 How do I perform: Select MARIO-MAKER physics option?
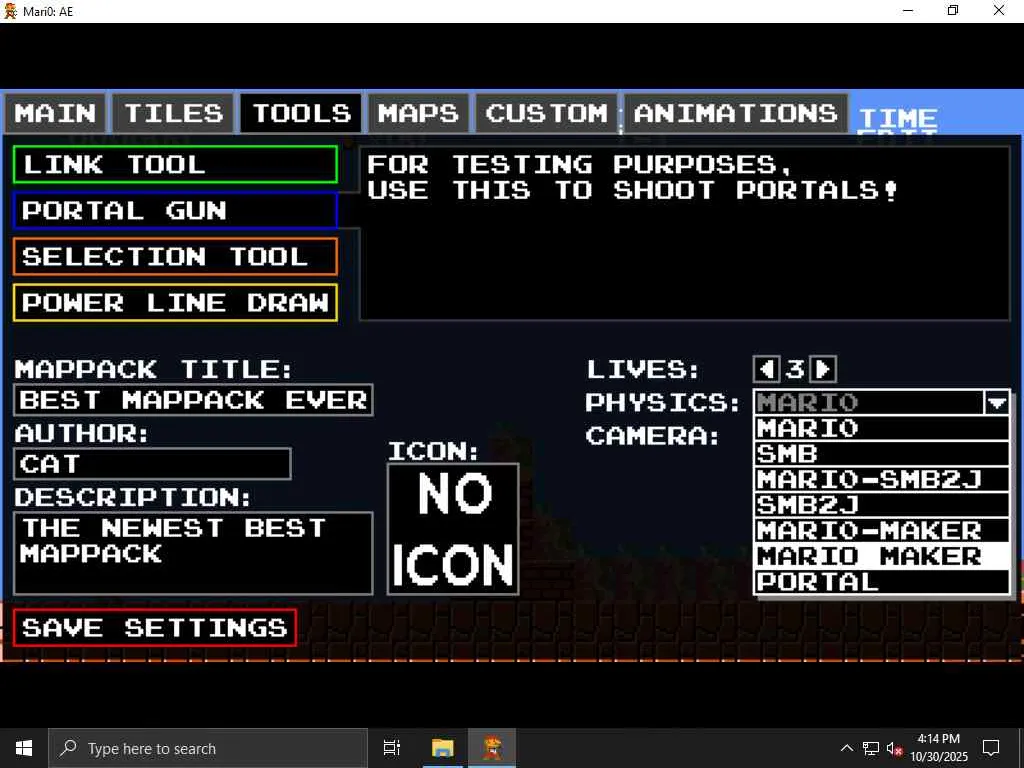coord(882,530)
